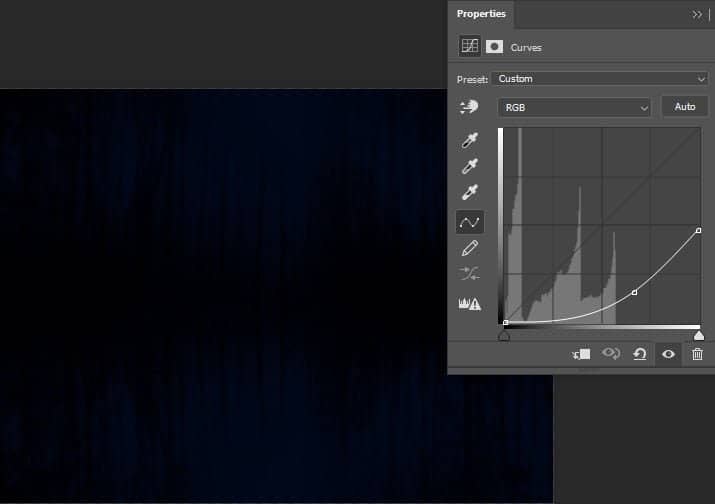
Task: Click the Curves adjustment icon
Action: [469, 46]
